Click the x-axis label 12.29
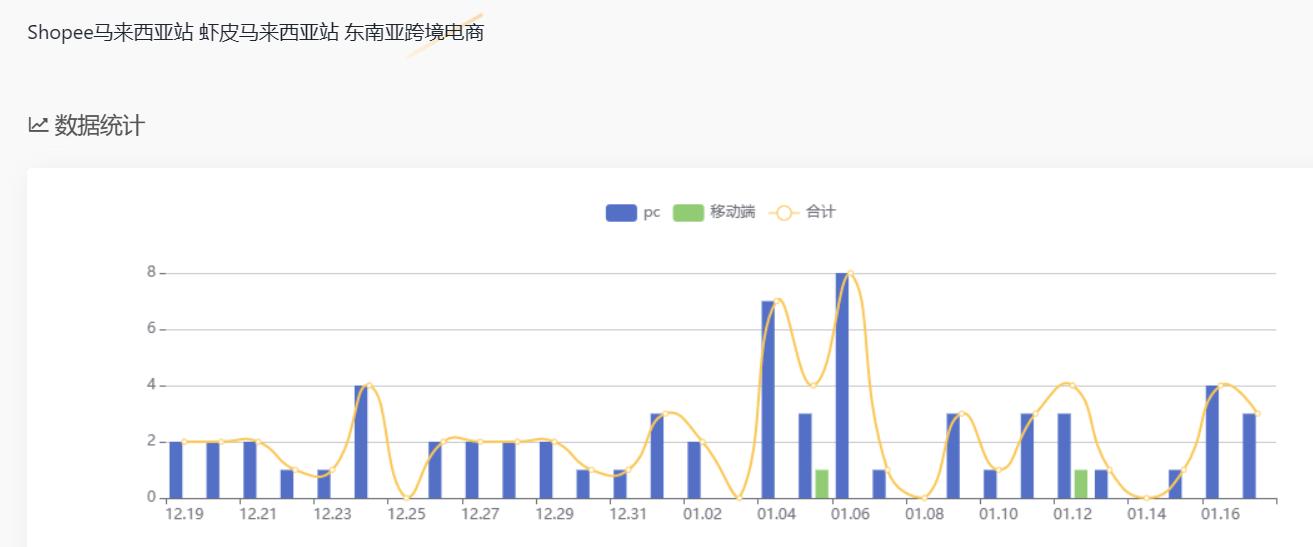1313x547 pixels. (554, 514)
